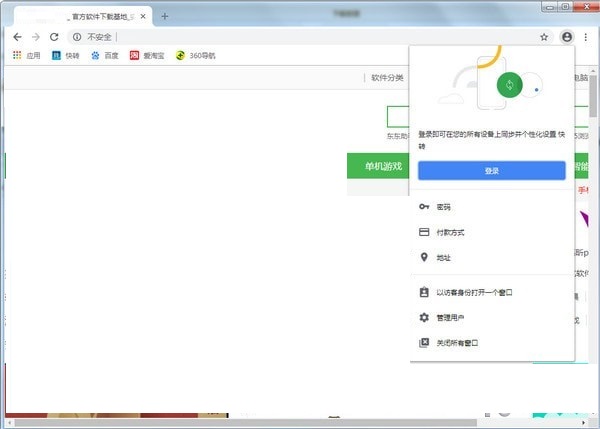Select the 付款方式 menu entry
Image resolution: width=600 pixels, height=429 pixels.
tap(492, 232)
